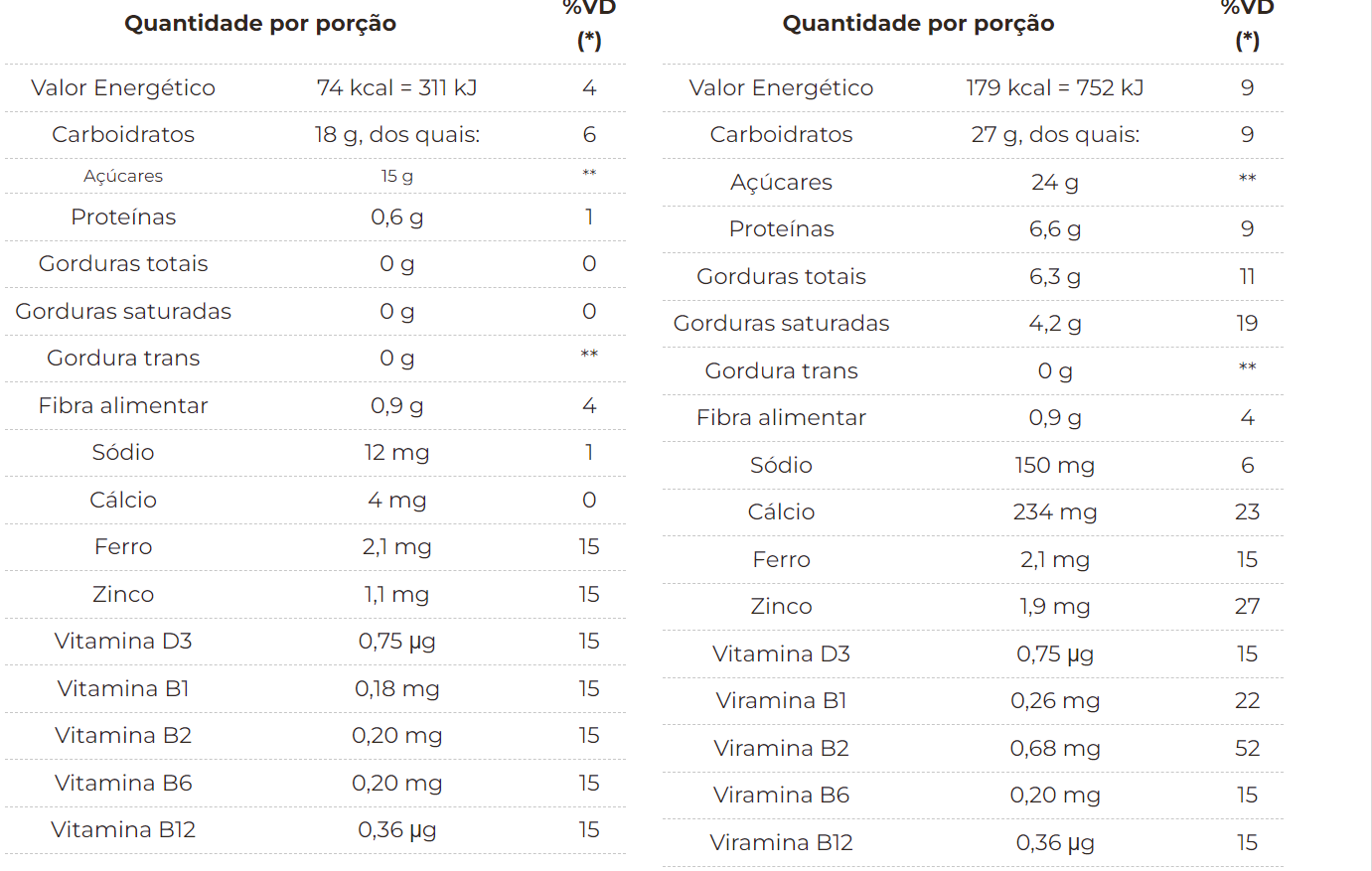
Task: Select the "27 g, dos quais:" carbohydrate cell
Action: (1054, 134)
